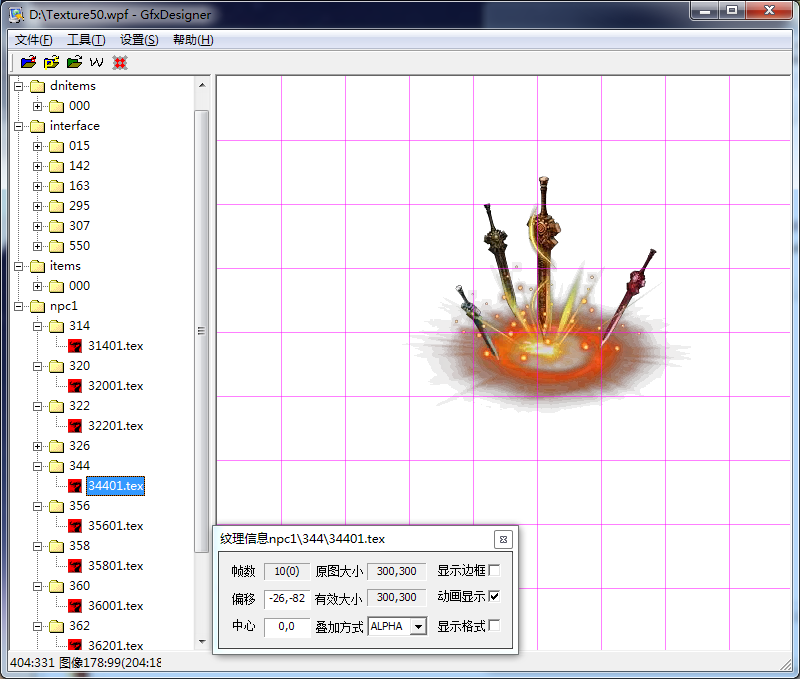800x679 pixels.
Task: Expand folder 326 under npc1
Action: click(37, 446)
